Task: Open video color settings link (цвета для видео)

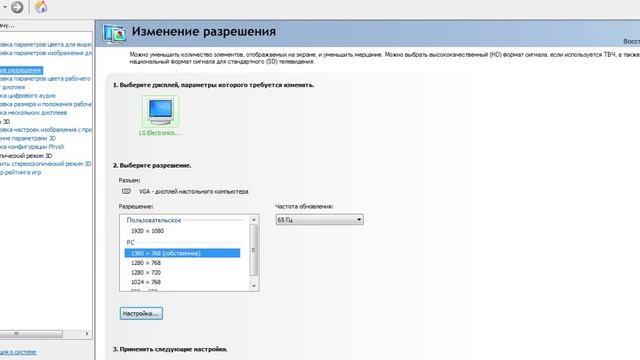Action: pyautogui.click(x=46, y=44)
